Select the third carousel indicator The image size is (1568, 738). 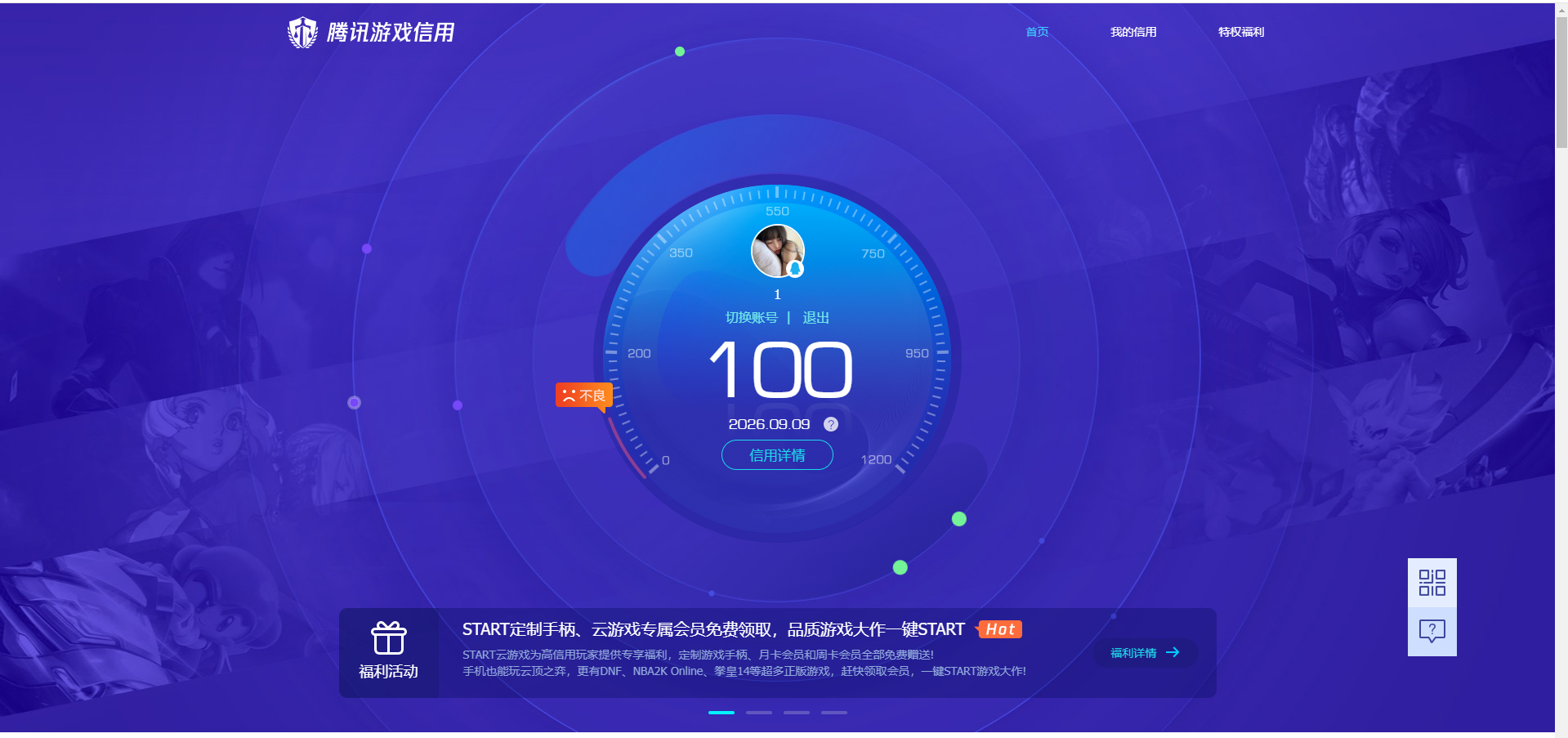797,713
